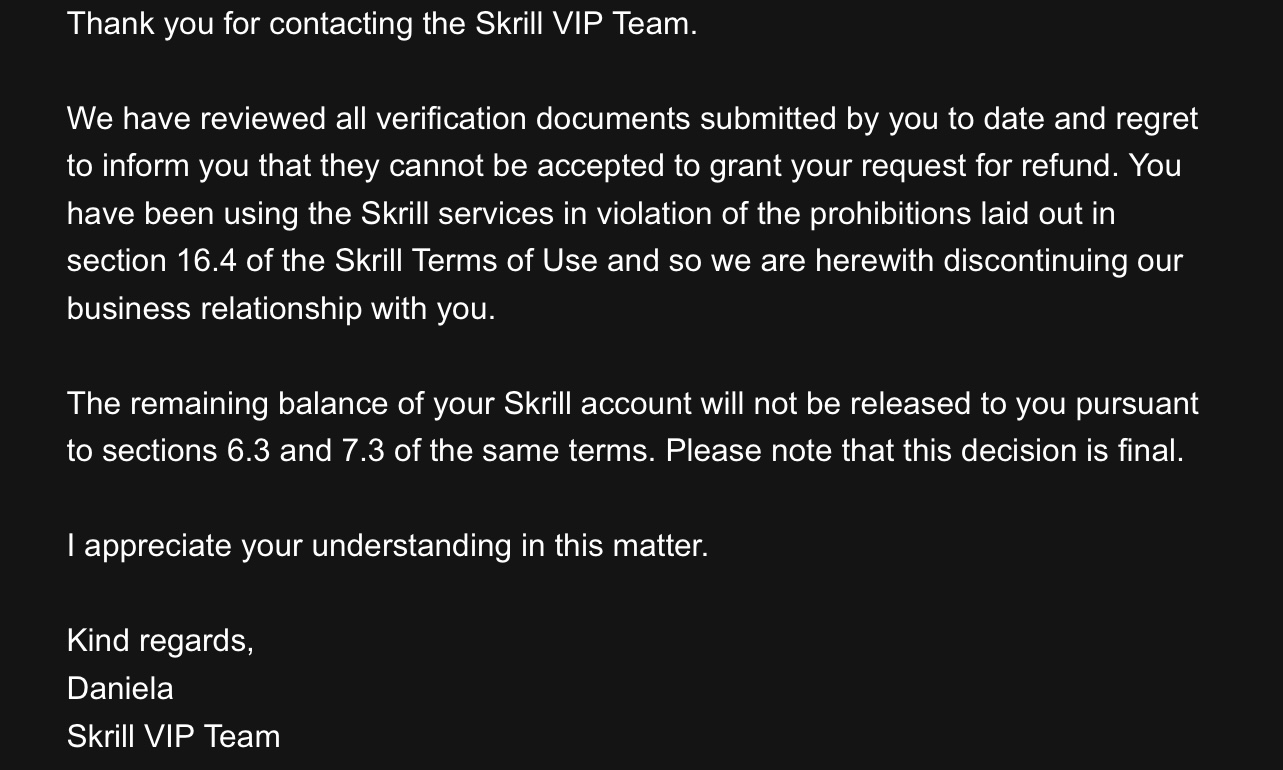Viewport: 1283px width, 770px height.
Task: Click the word "verification" in the message
Action: point(450,119)
